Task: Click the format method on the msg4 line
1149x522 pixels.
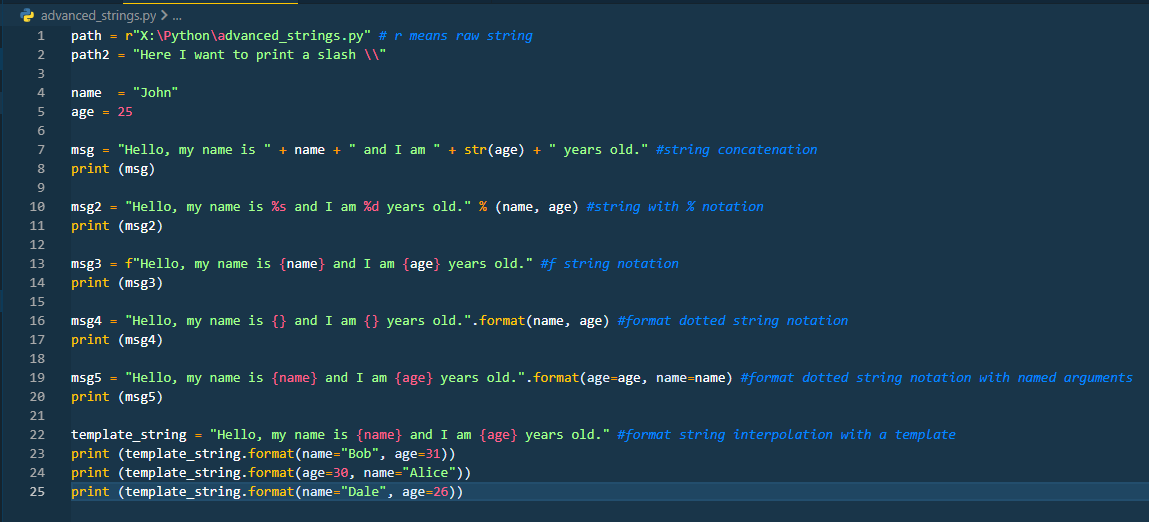Action: (503, 321)
